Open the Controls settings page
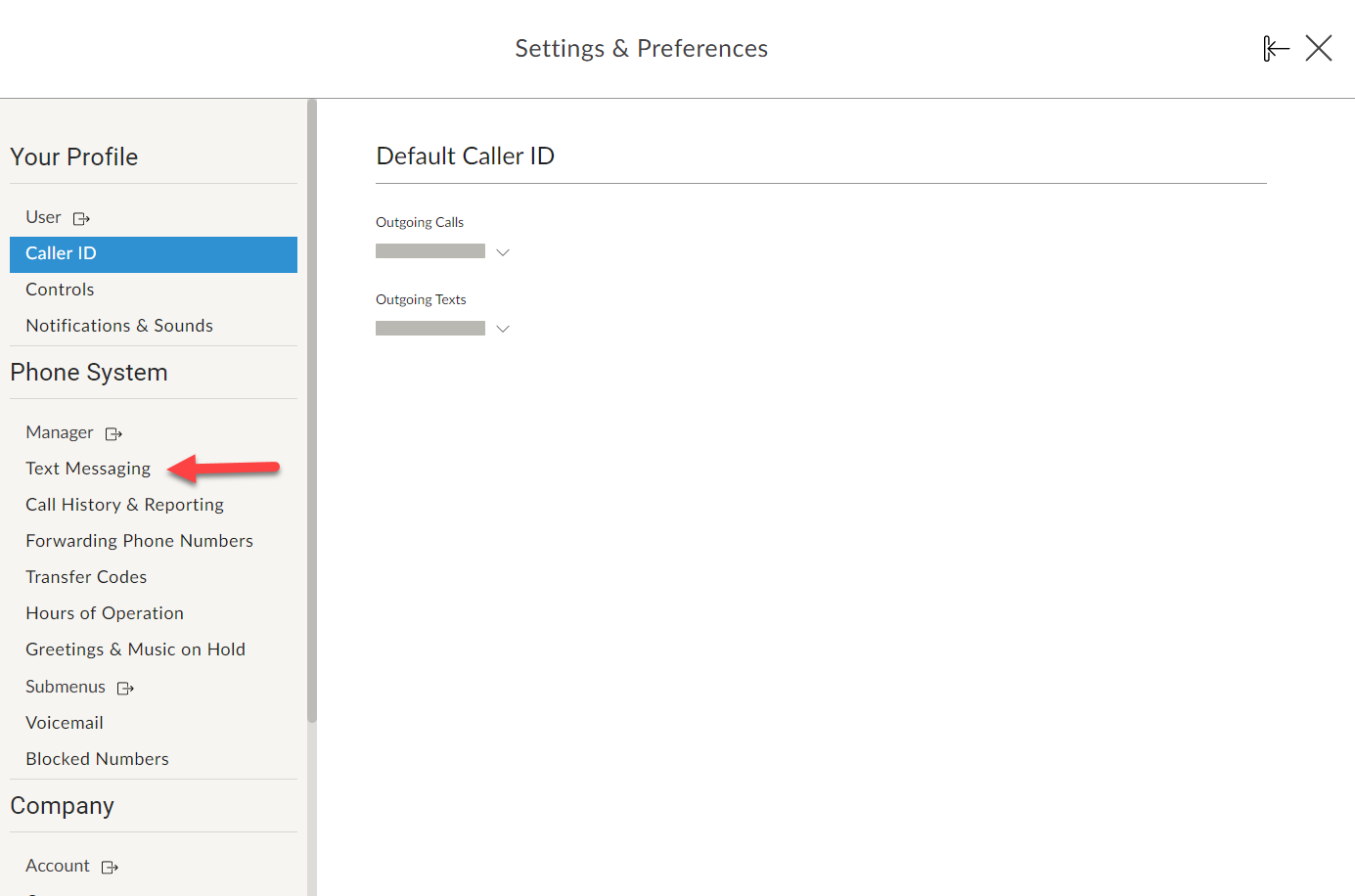The width and height of the screenshot is (1355, 896). [61, 290]
